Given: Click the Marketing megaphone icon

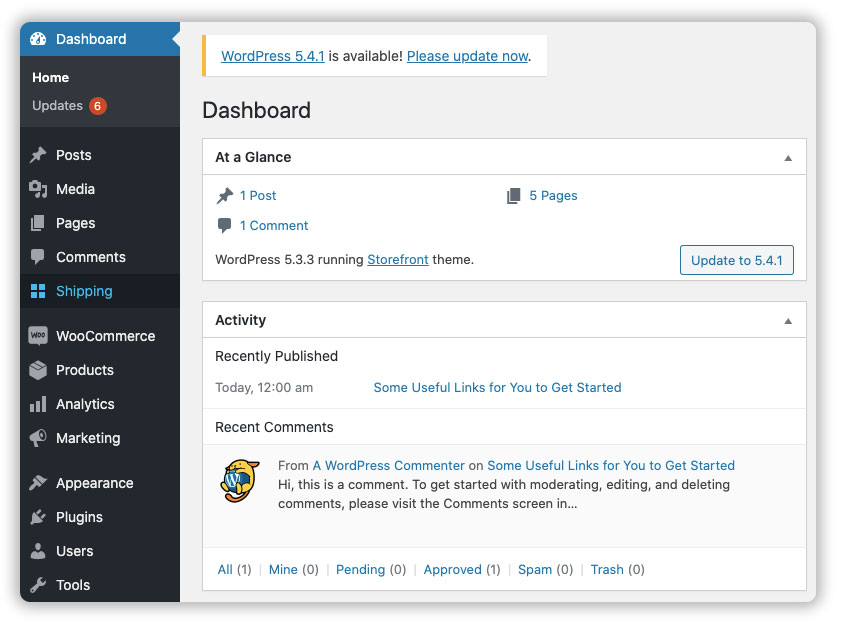Looking at the screenshot, I should point(38,438).
